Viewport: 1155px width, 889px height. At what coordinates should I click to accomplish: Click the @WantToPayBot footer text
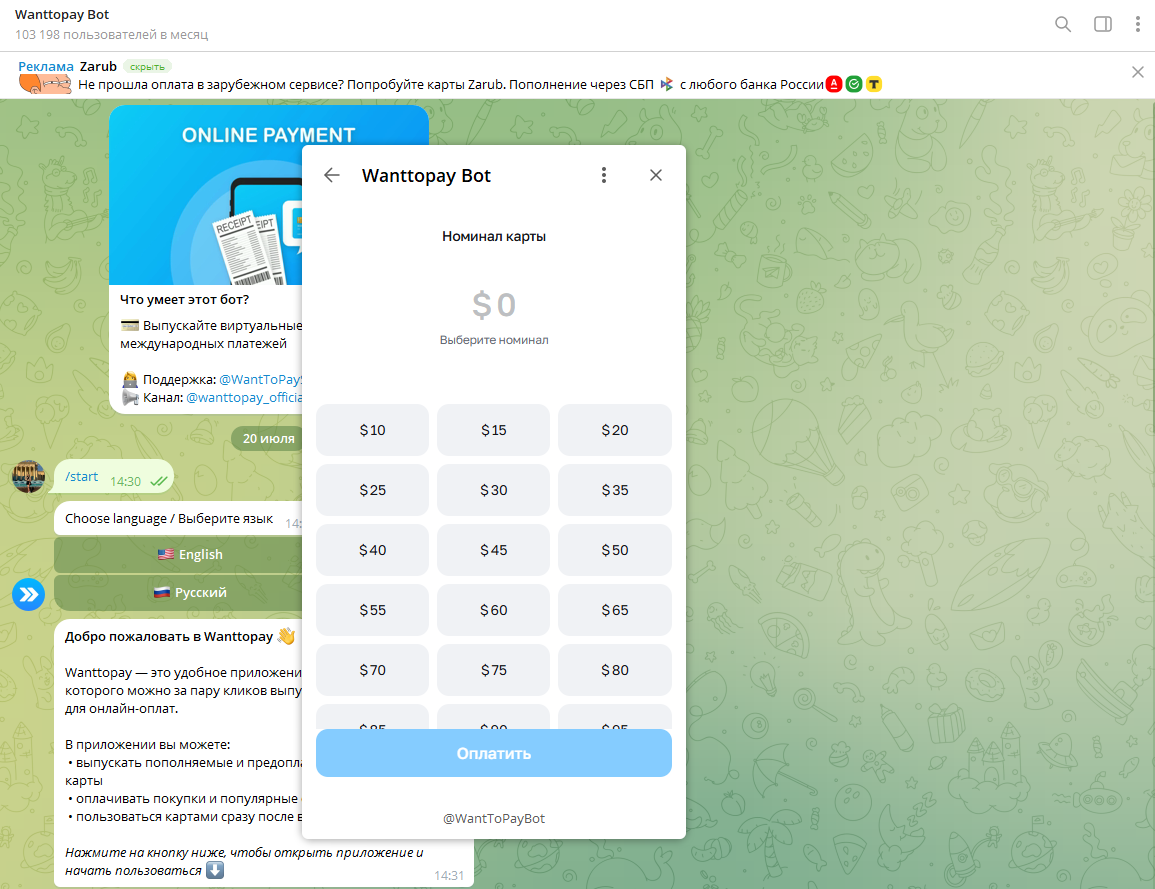tap(494, 818)
